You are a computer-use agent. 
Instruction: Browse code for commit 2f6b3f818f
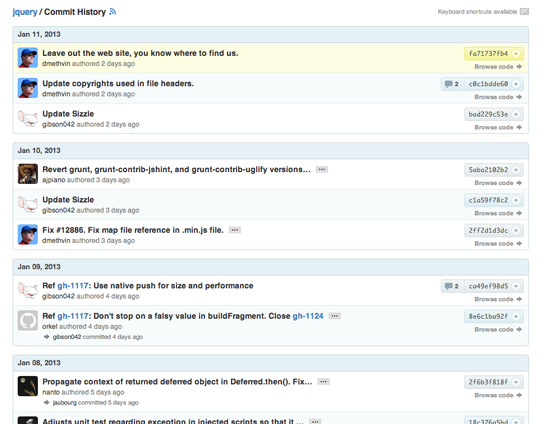point(498,395)
